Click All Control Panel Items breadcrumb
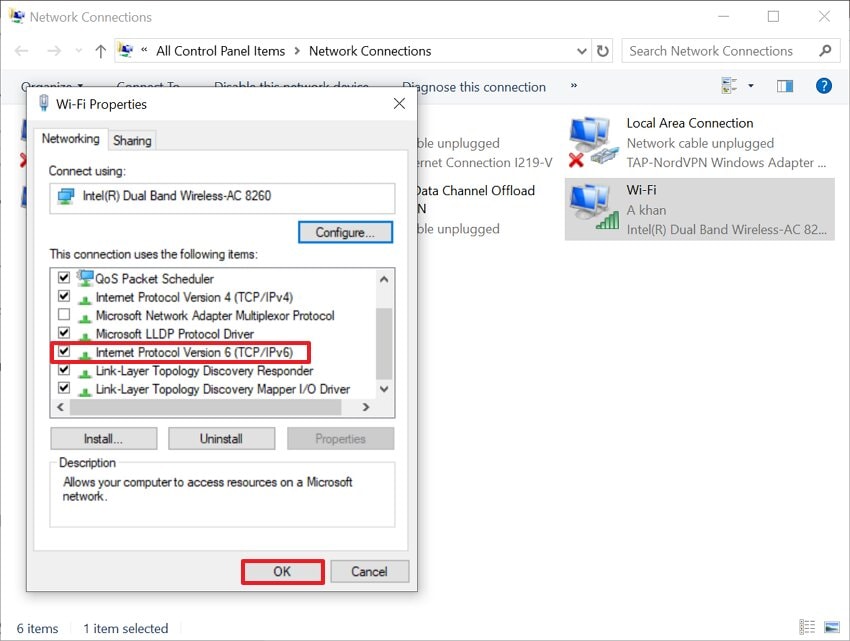 [x=221, y=51]
